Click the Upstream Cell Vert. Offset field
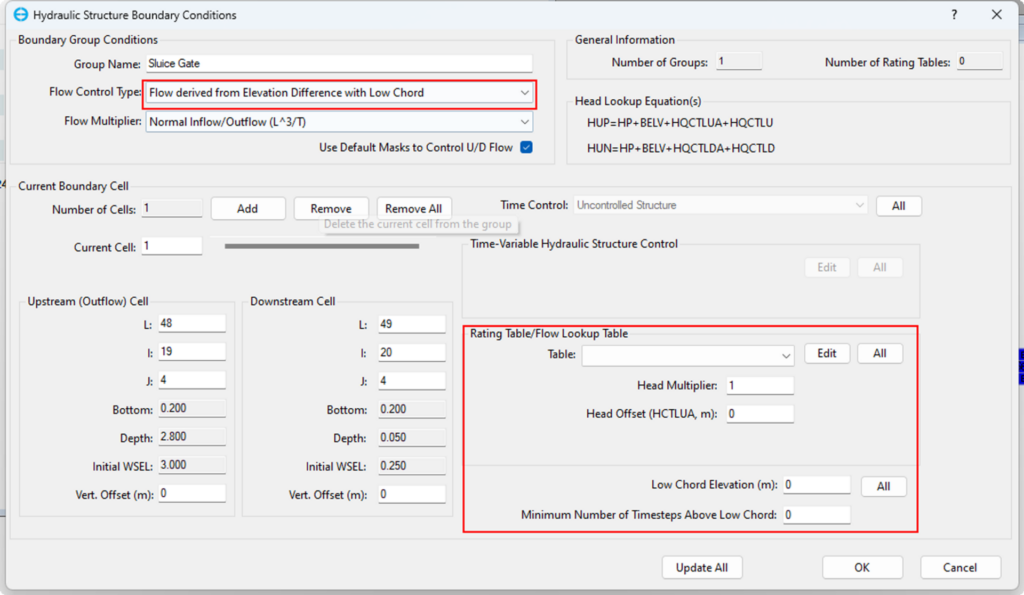This screenshot has width=1024, height=595. (192, 493)
